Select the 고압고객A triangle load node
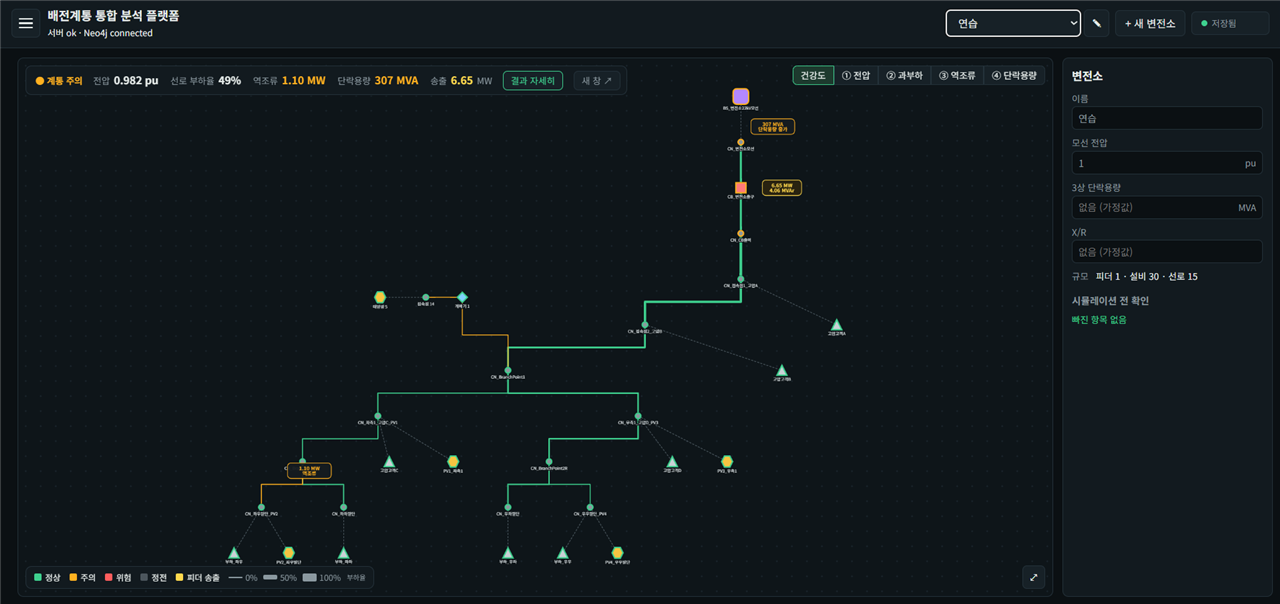This screenshot has height=604, width=1280. click(x=837, y=324)
